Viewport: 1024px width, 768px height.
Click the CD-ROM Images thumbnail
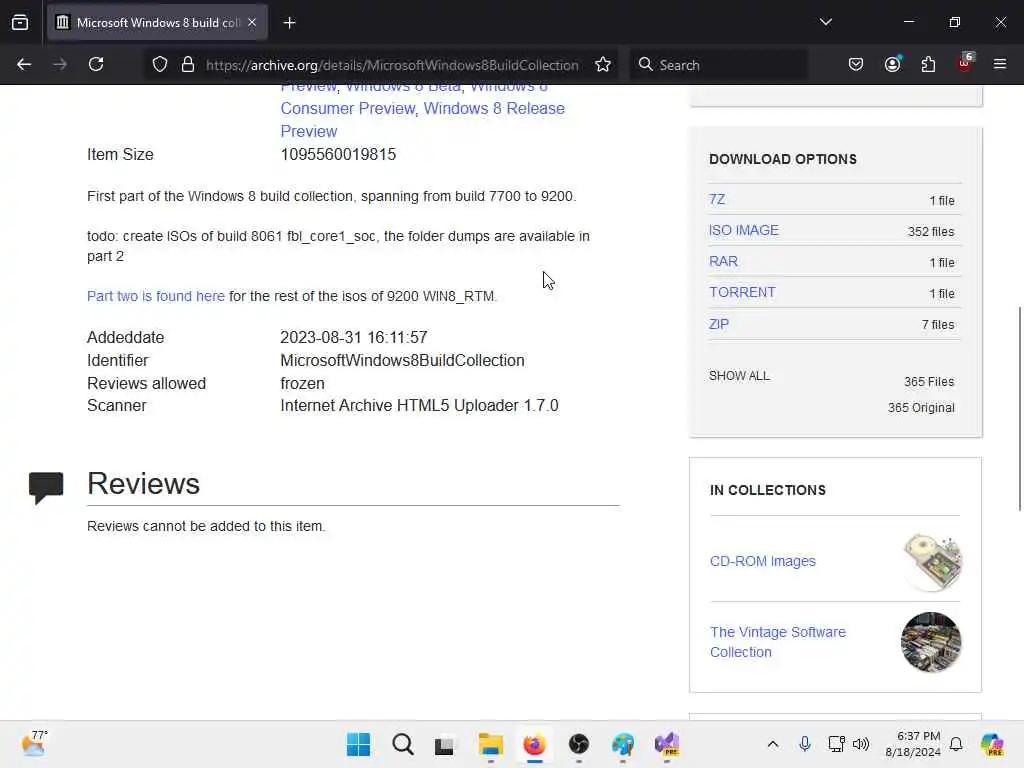[x=932, y=562]
